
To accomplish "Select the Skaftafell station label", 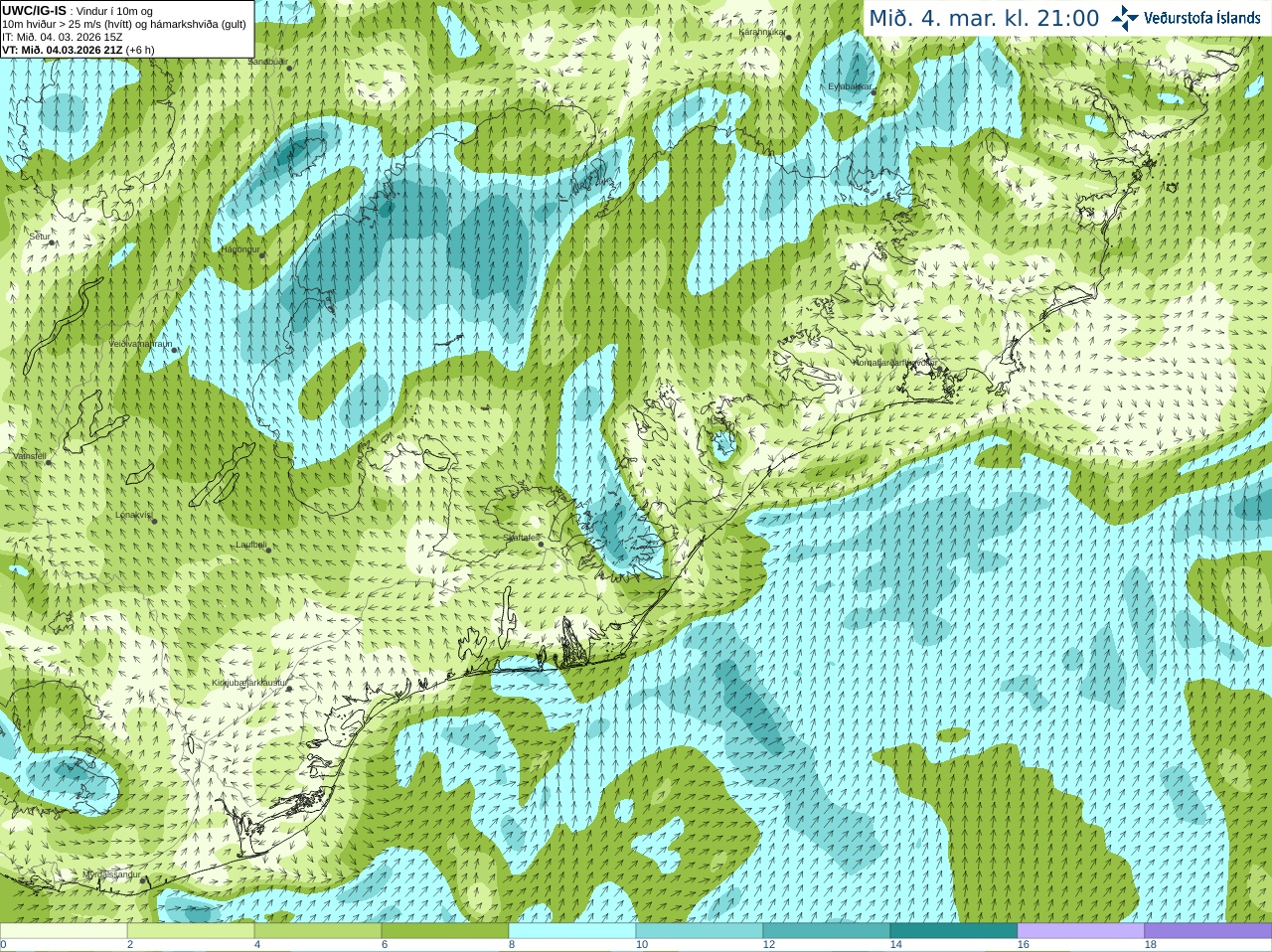I will 522,538.
